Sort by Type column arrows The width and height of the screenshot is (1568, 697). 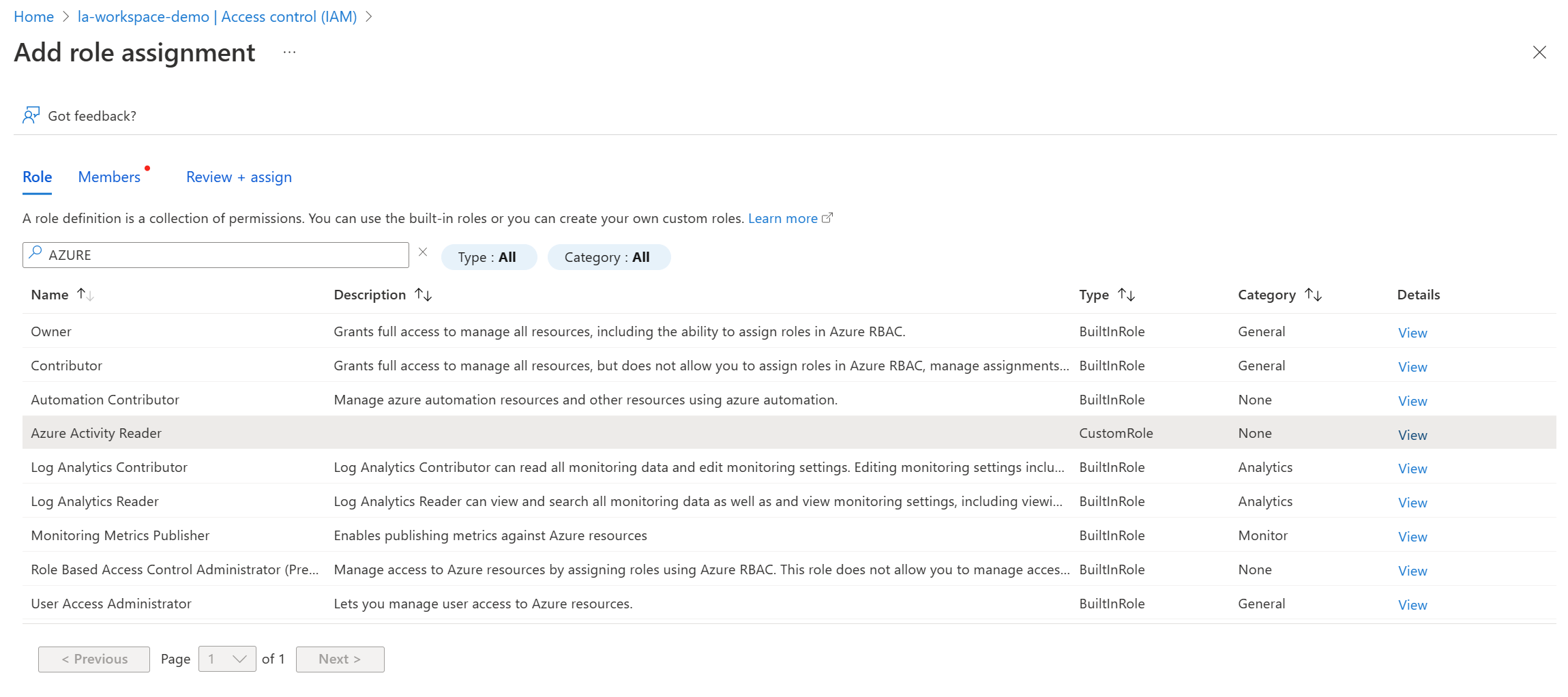(1126, 295)
